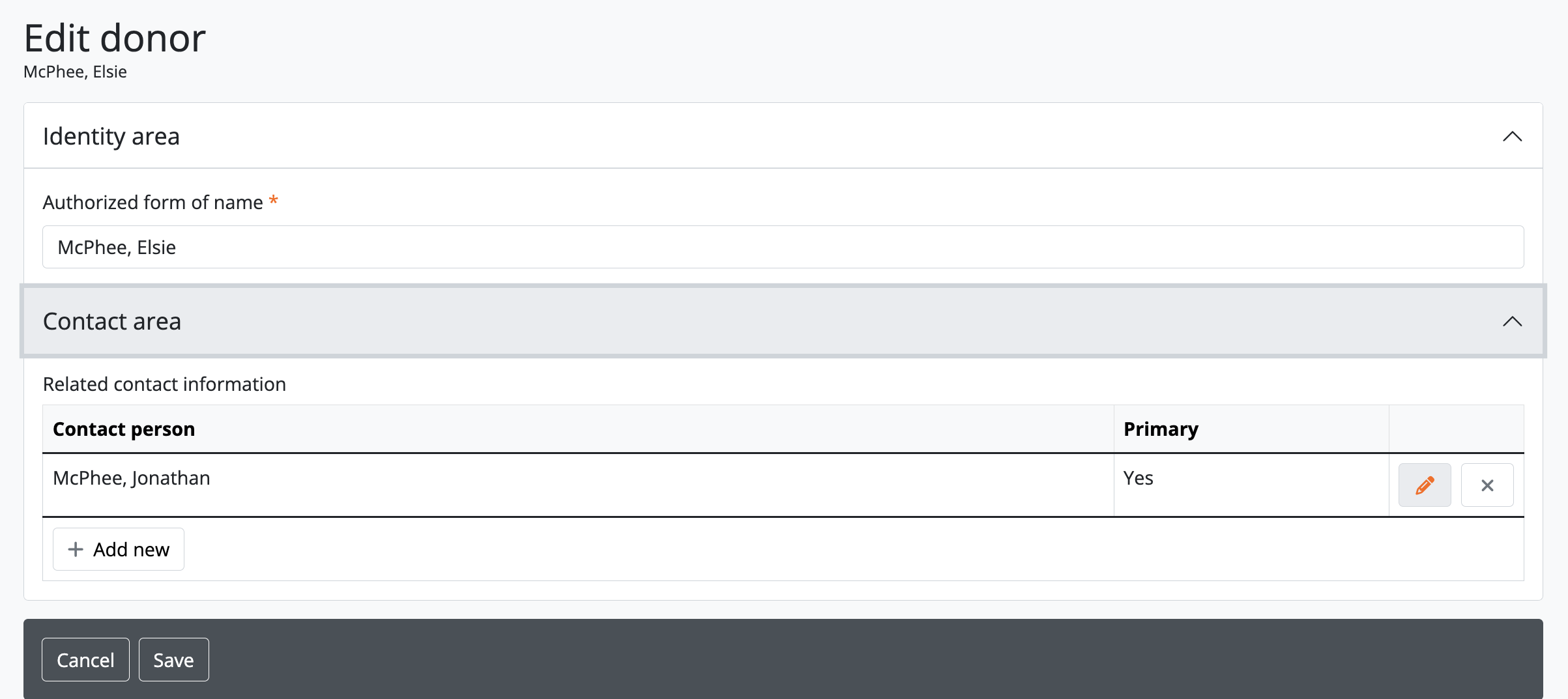This screenshot has height=699, width=1568.
Task: Delete the McPhee, Jonathan contact row
Action: coord(1487,485)
